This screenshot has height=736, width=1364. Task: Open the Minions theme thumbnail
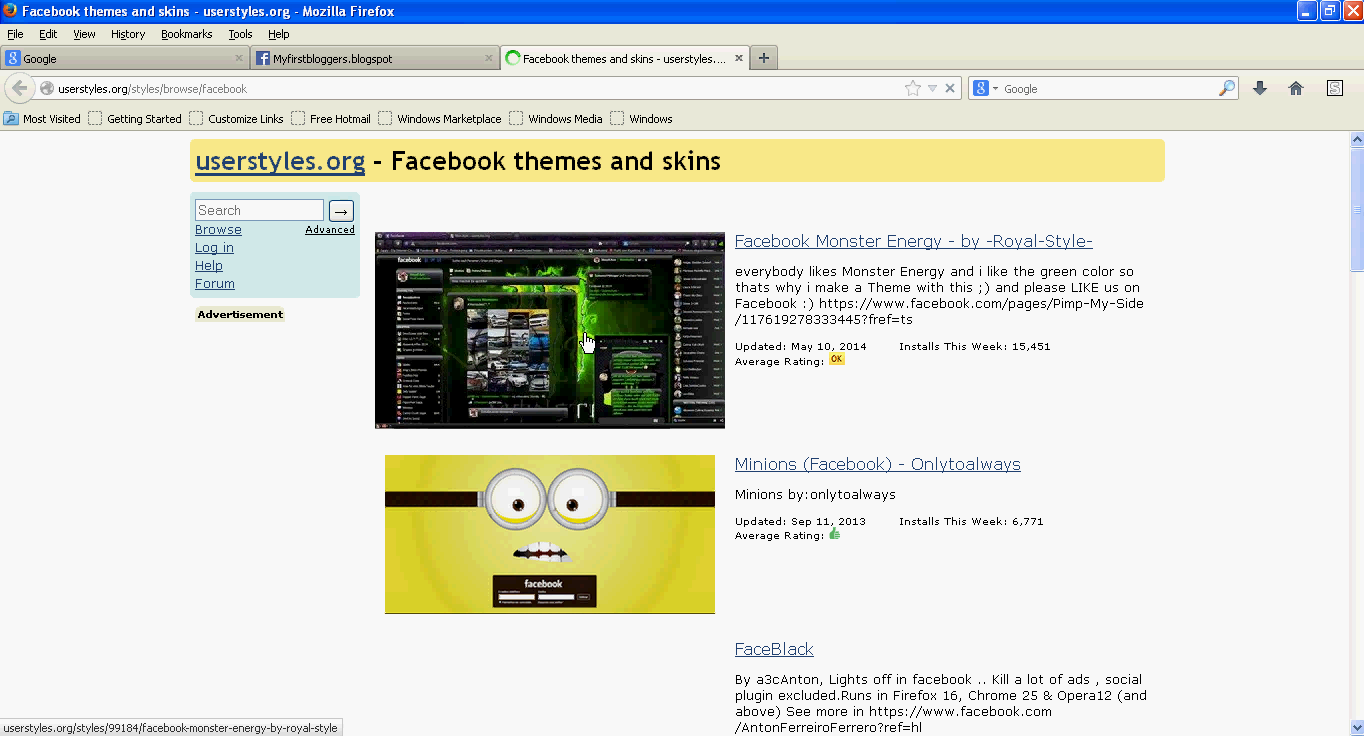[x=550, y=534]
